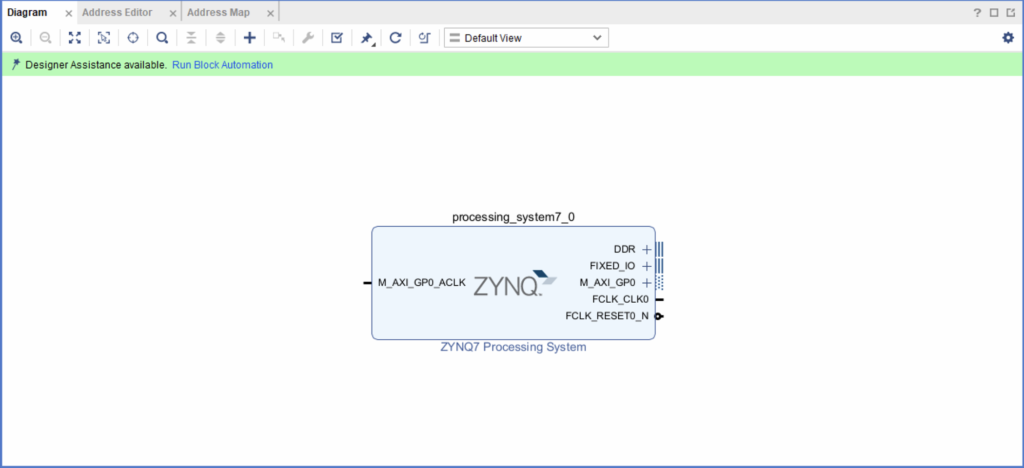Viewport: 1024px width, 468px height.
Task: Click the Validate Design checkmark icon
Action: click(x=337, y=38)
